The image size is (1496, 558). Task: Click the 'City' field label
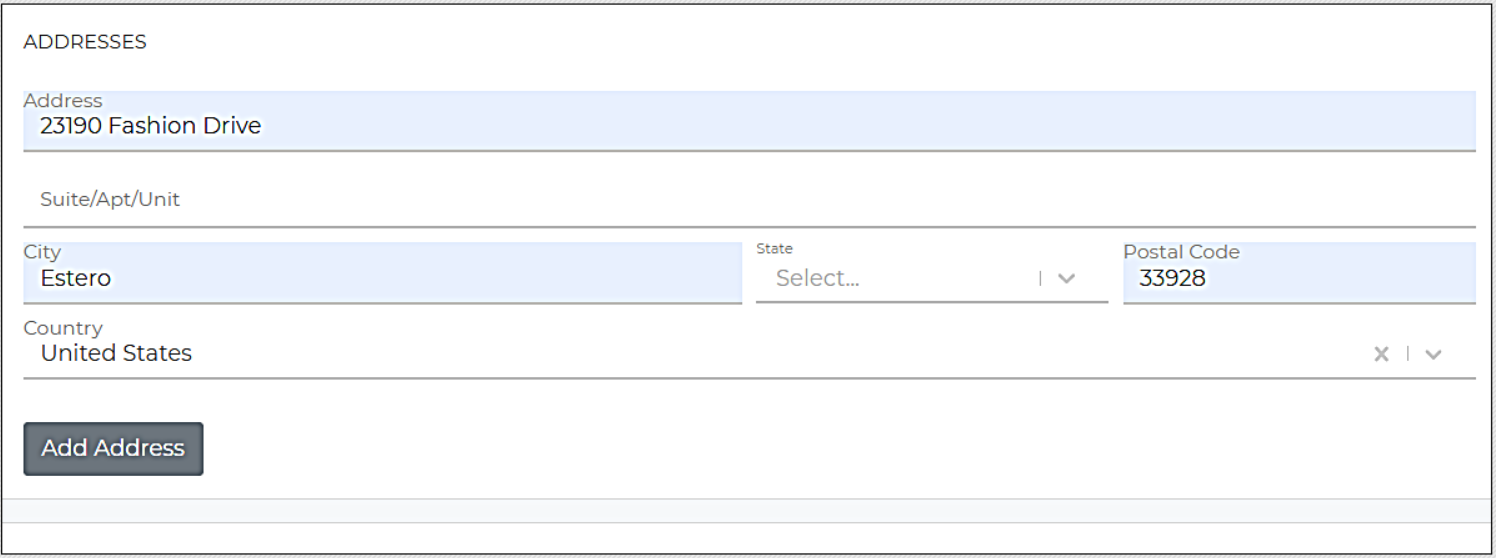pos(42,253)
